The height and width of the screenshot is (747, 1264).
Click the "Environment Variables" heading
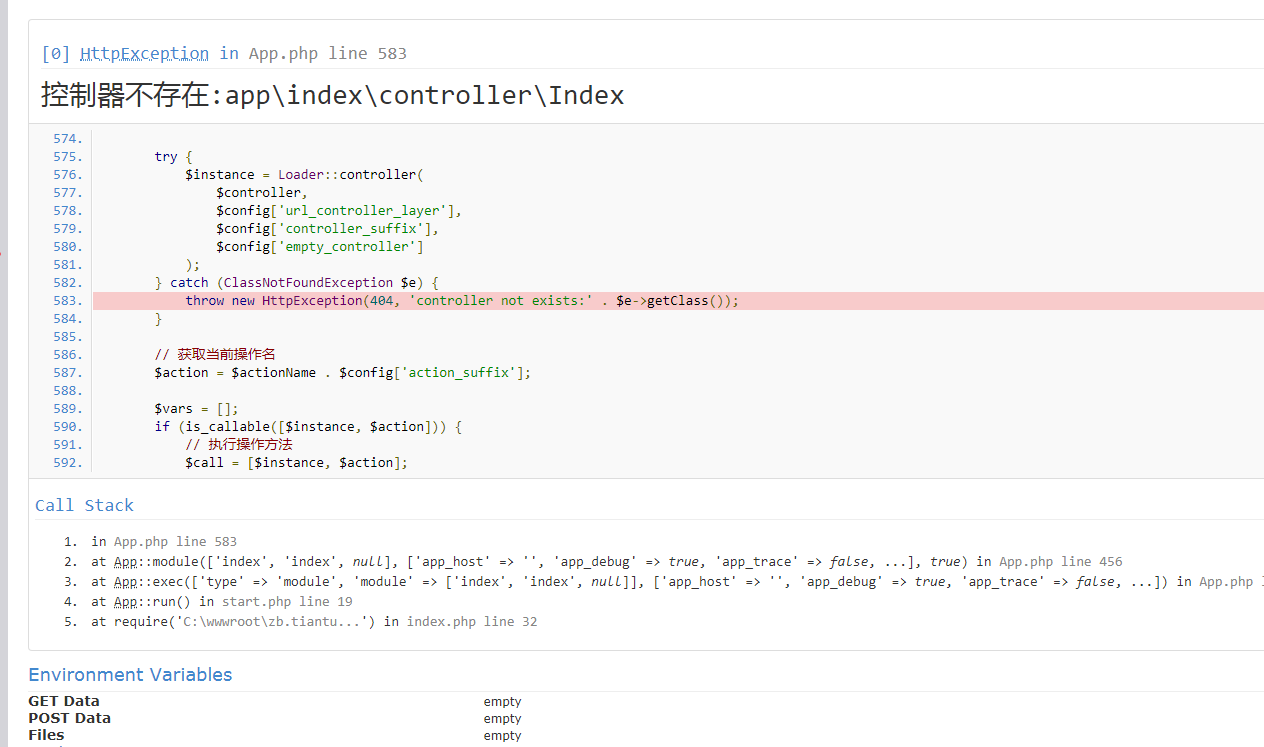130,675
